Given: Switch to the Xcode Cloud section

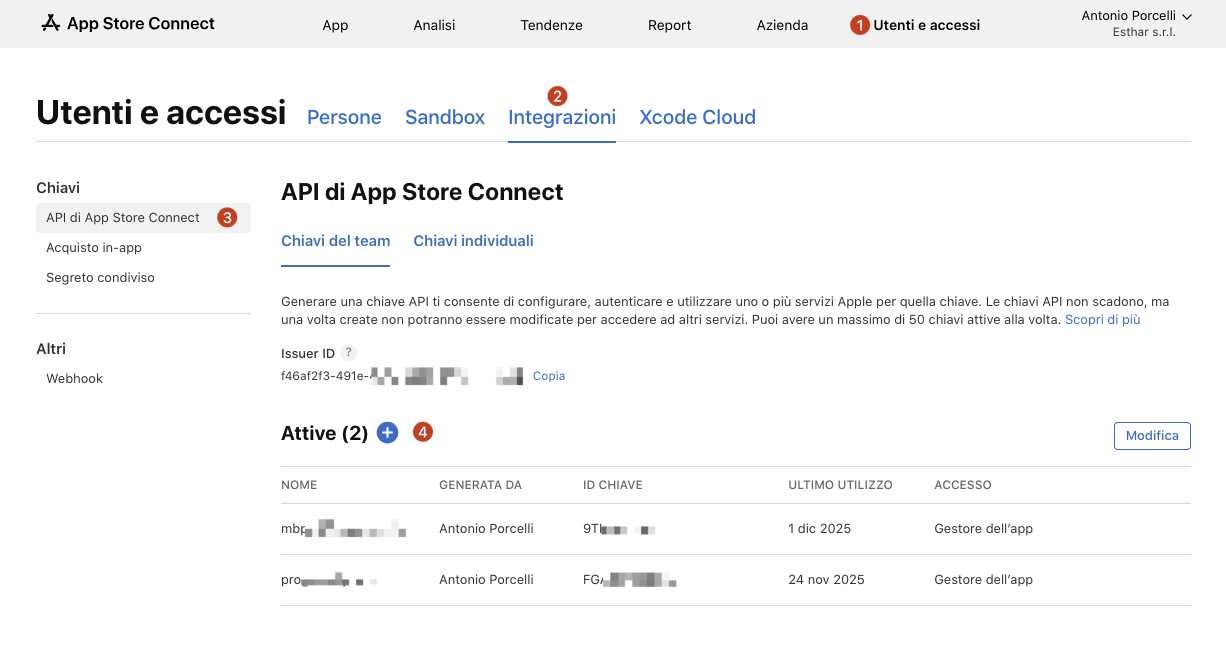Looking at the screenshot, I should [x=697, y=117].
